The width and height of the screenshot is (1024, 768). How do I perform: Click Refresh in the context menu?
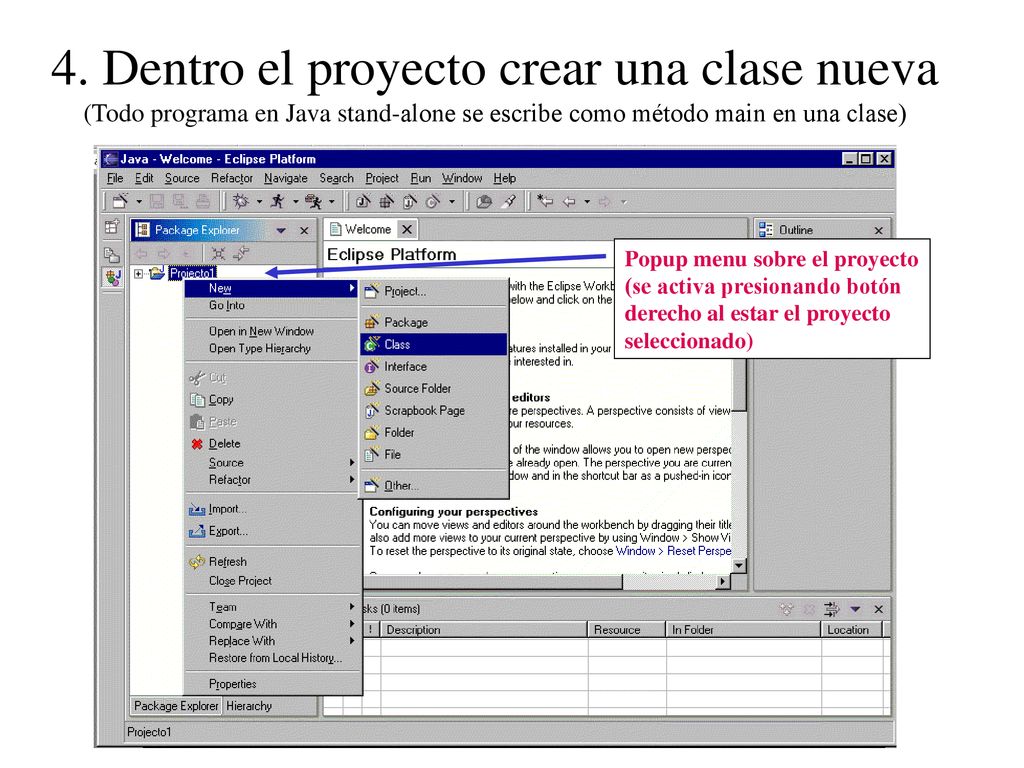pyautogui.click(x=272, y=562)
